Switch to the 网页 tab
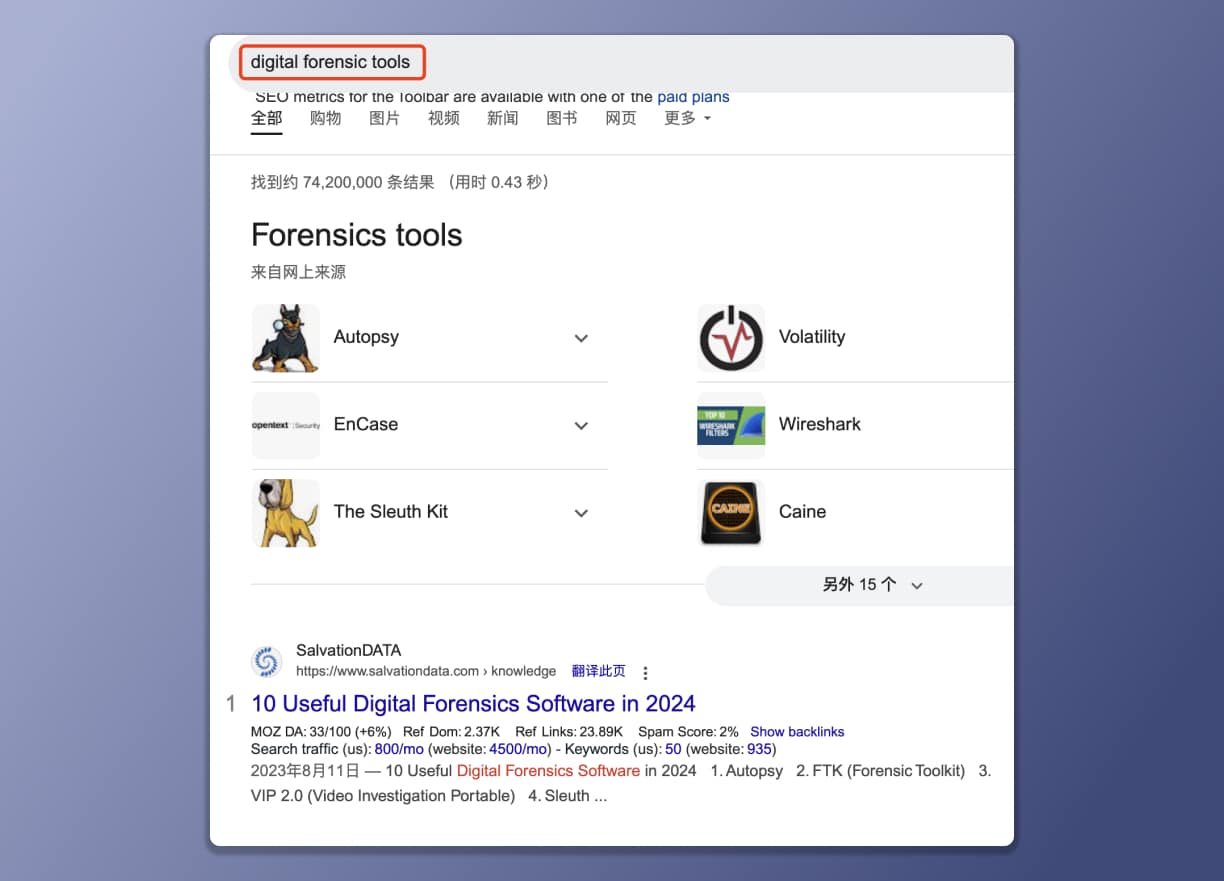 [x=621, y=118]
